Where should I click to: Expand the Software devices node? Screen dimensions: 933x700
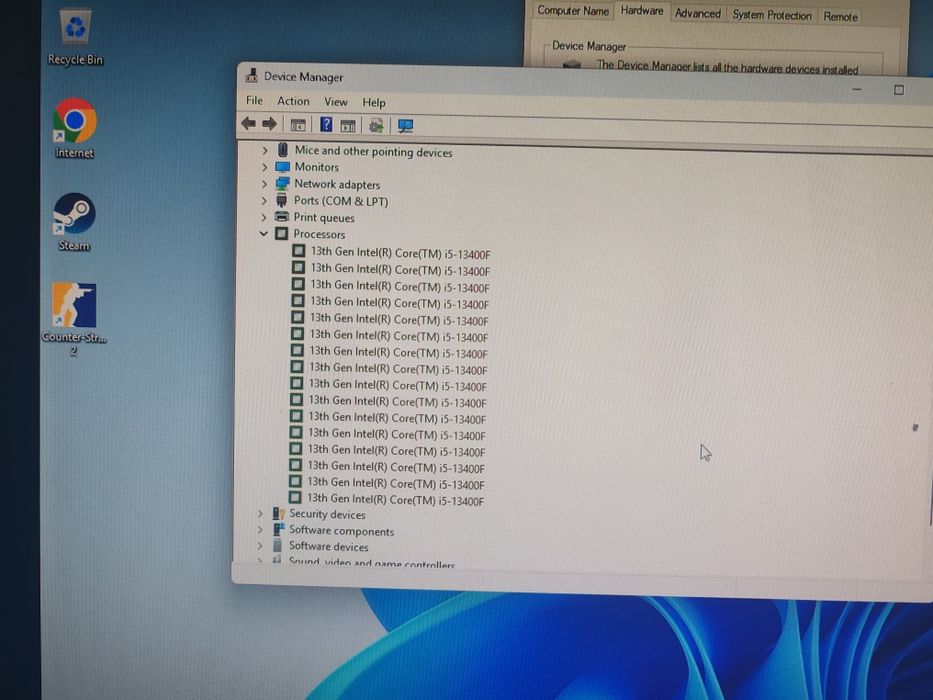(x=260, y=545)
